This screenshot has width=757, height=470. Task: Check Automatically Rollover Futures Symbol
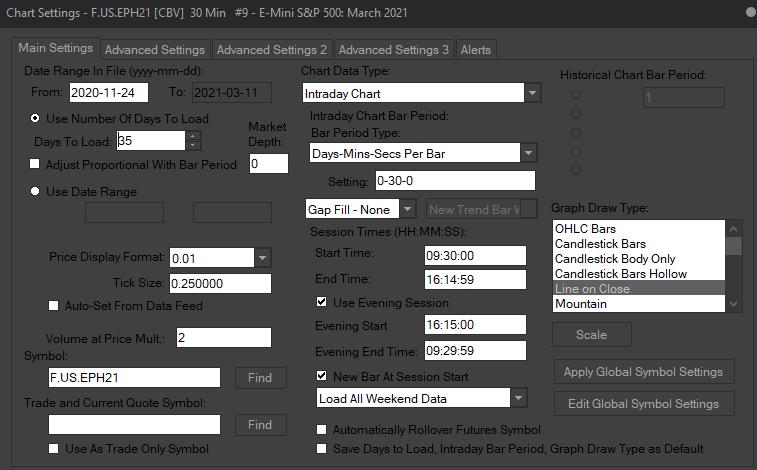click(321, 429)
